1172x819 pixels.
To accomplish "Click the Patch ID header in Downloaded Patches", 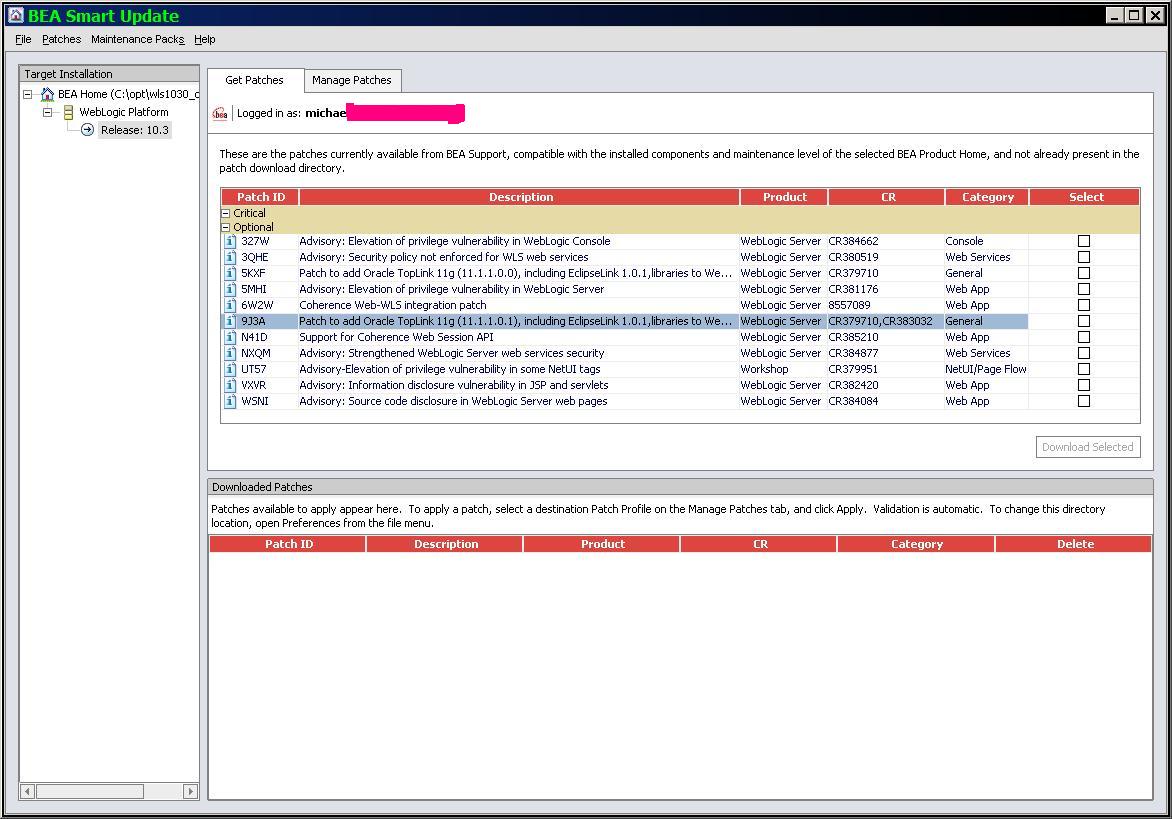I will tap(289, 544).
